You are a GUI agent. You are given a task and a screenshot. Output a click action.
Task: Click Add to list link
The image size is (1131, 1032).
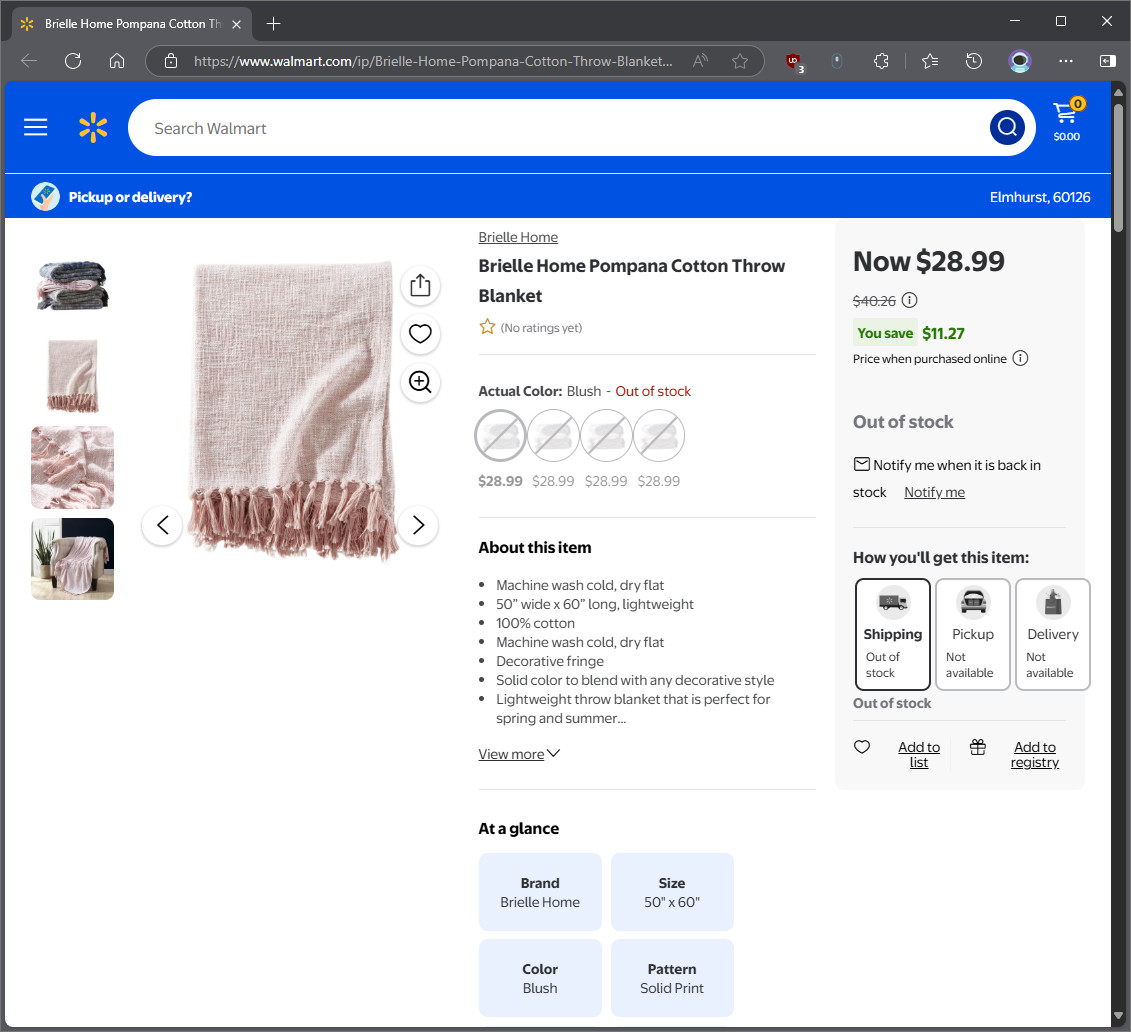point(919,754)
